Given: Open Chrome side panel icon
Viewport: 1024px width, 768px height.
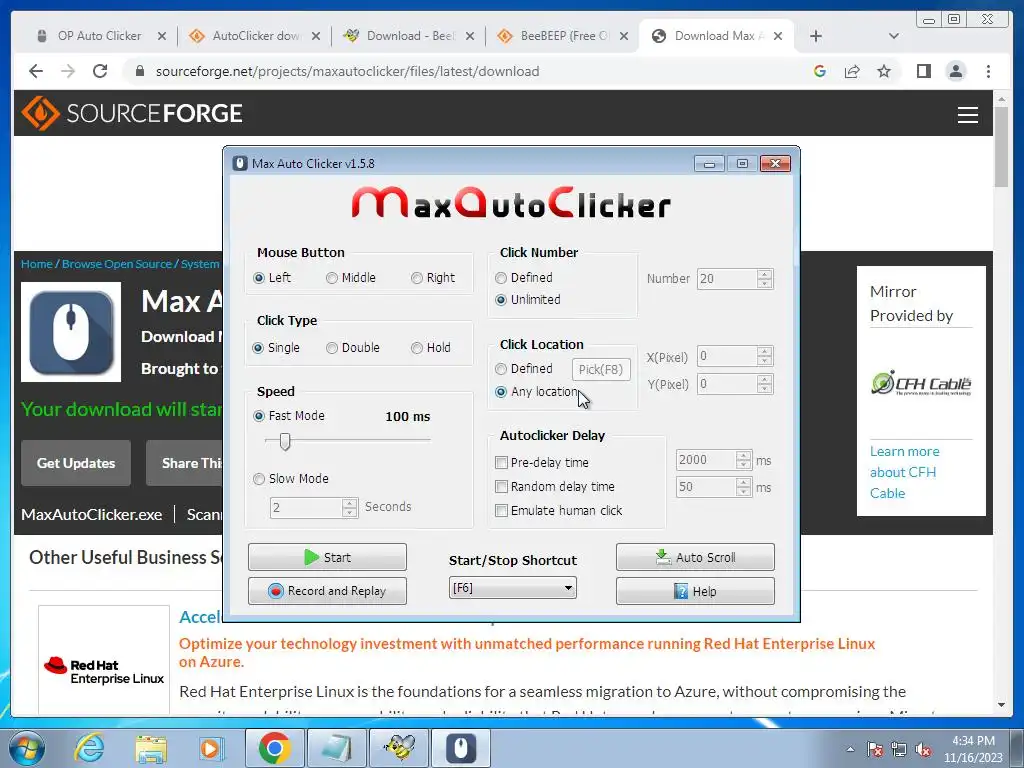Looking at the screenshot, I should (923, 71).
